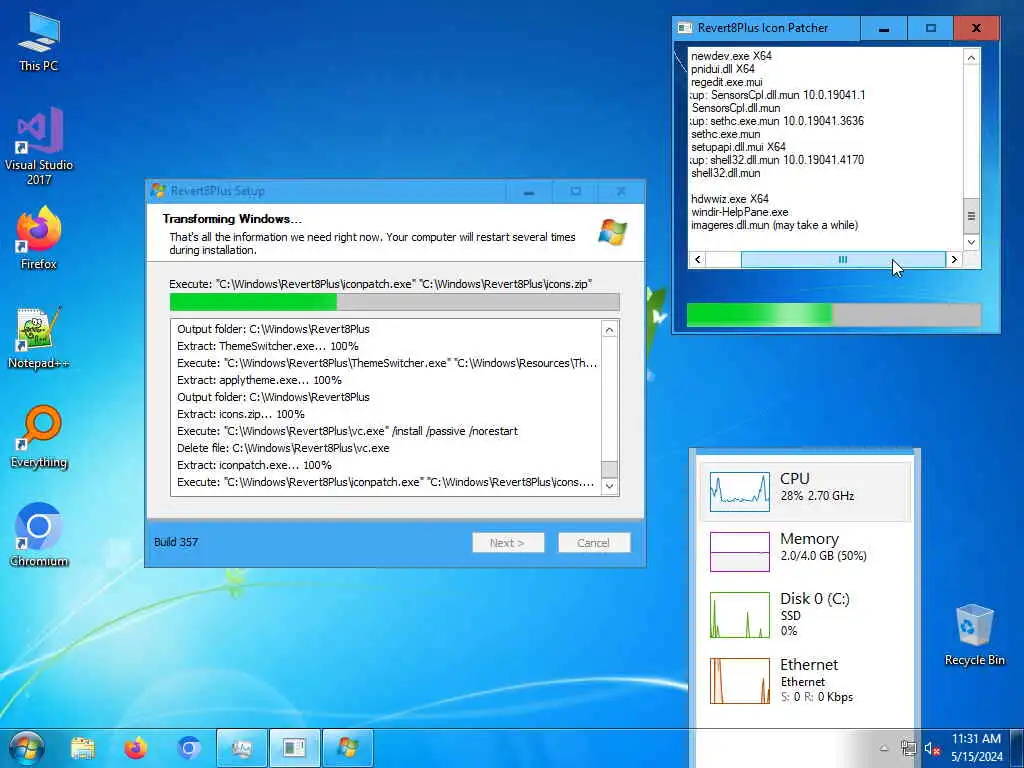This screenshot has width=1024, height=768.
Task: Maximize the Revert8Plus Icon Patcher window
Action: [931, 28]
